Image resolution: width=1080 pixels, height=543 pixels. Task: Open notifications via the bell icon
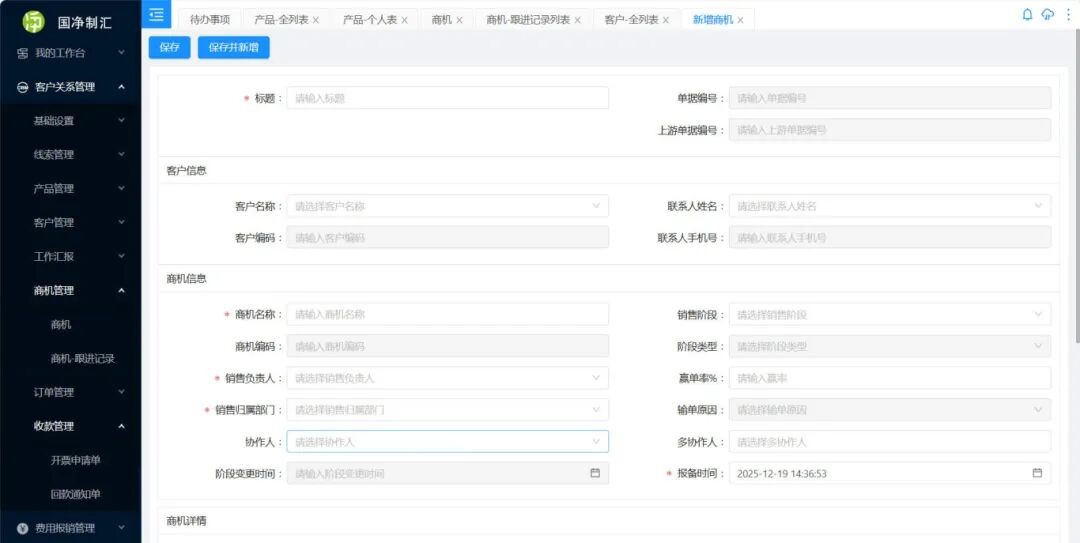tap(1027, 15)
